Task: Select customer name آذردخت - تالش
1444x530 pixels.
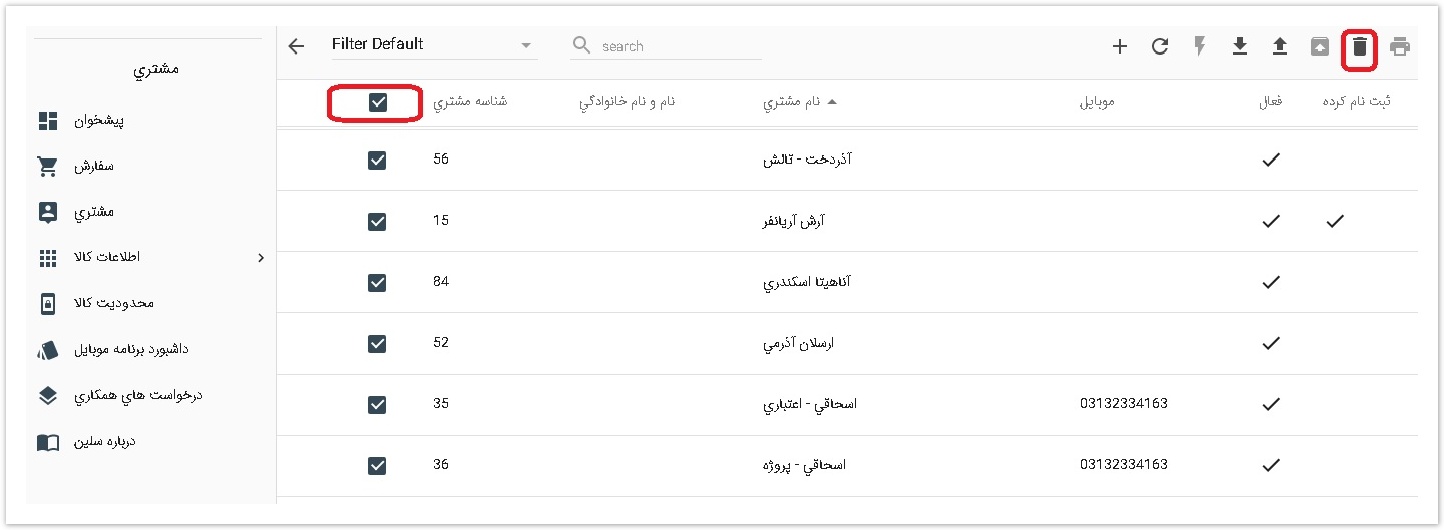Action: coord(807,160)
